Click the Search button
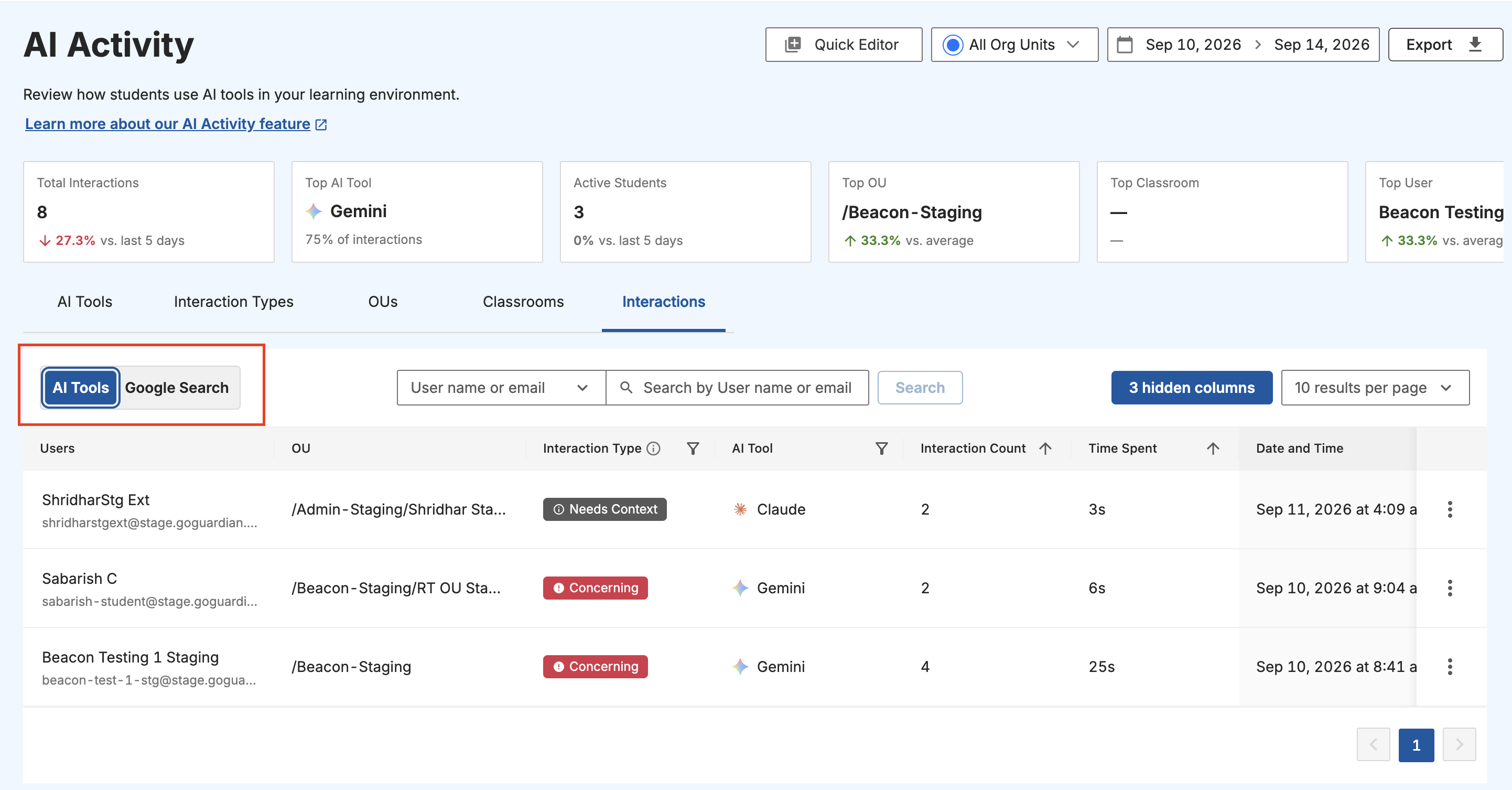Image resolution: width=1512 pixels, height=790 pixels. (x=920, y=388)
